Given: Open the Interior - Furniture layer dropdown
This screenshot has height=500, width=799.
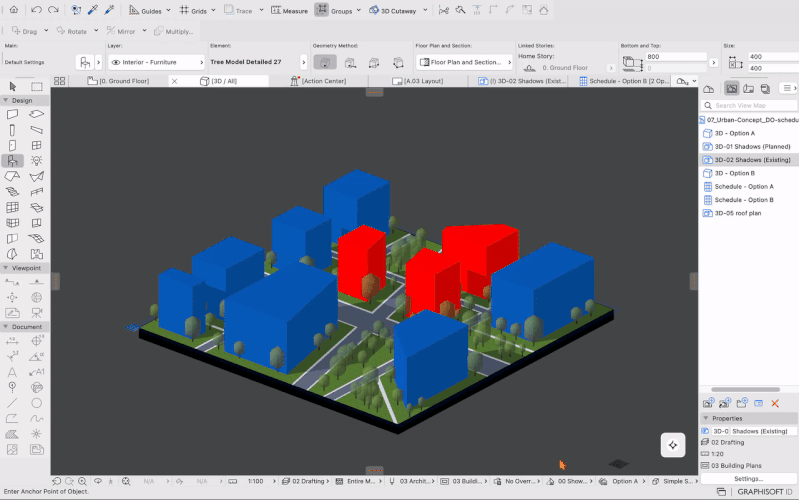Looking at the screenshot, I should pos(156,62).
